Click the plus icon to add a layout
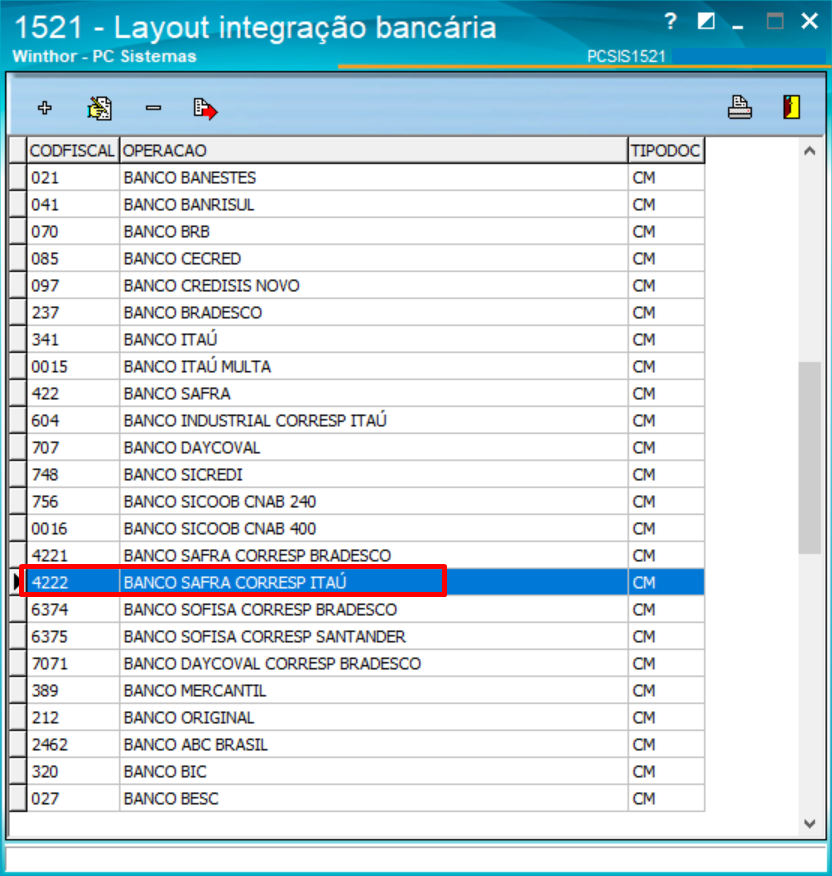This screenshot has width=832, height=876. click(45, 108)
